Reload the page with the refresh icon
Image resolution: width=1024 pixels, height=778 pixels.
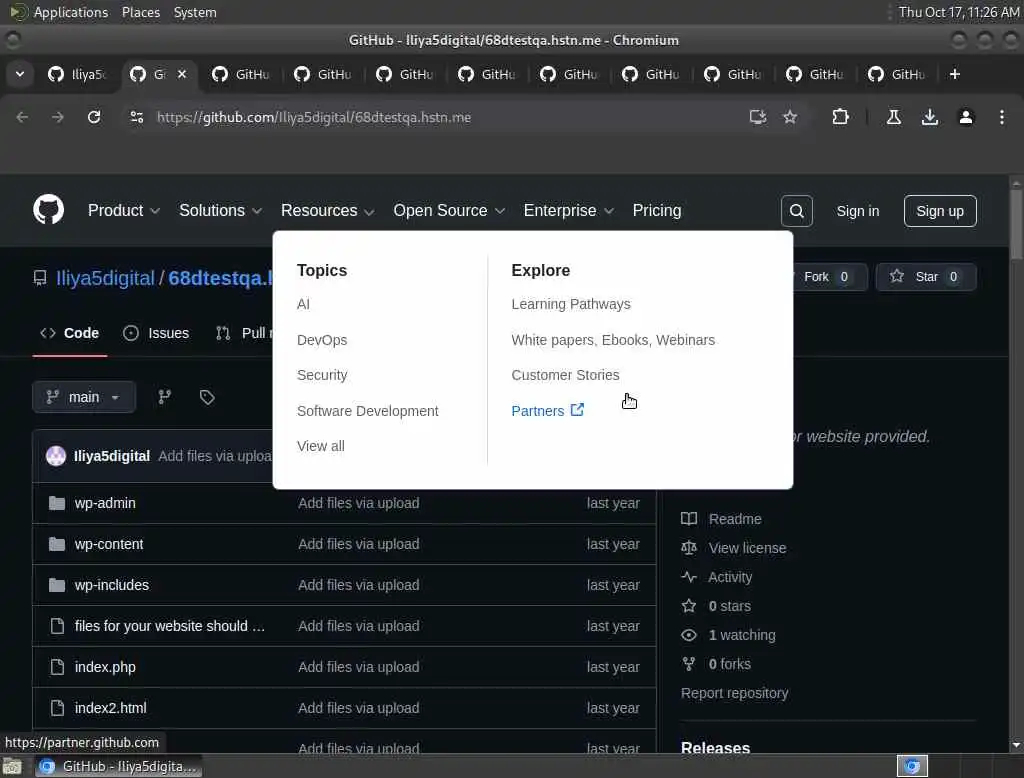pos(94,117)
